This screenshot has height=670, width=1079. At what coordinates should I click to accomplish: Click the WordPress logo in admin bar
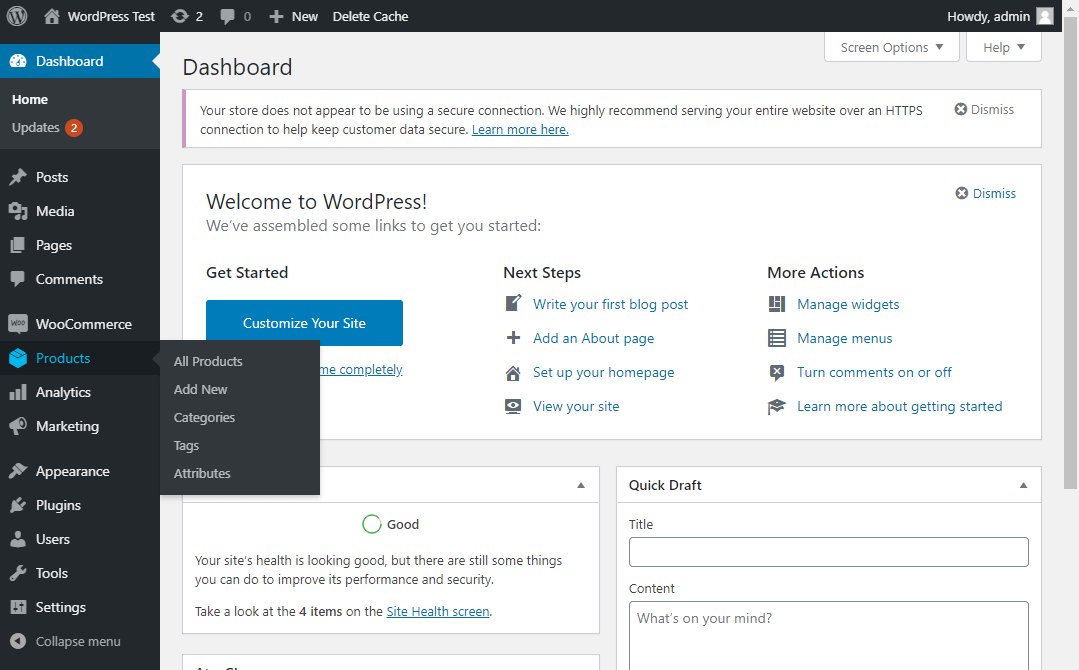[x=17, y=16]
